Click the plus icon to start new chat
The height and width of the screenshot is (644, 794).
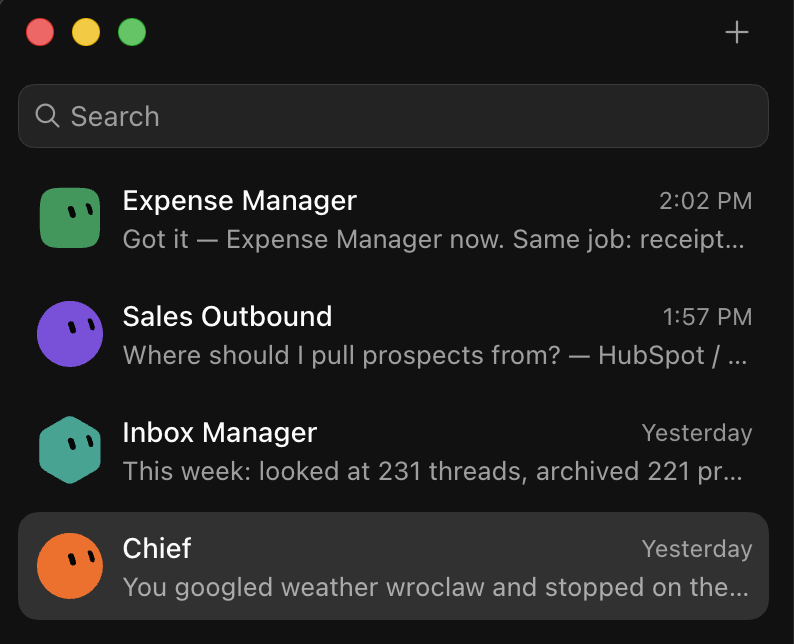(736, 32)
